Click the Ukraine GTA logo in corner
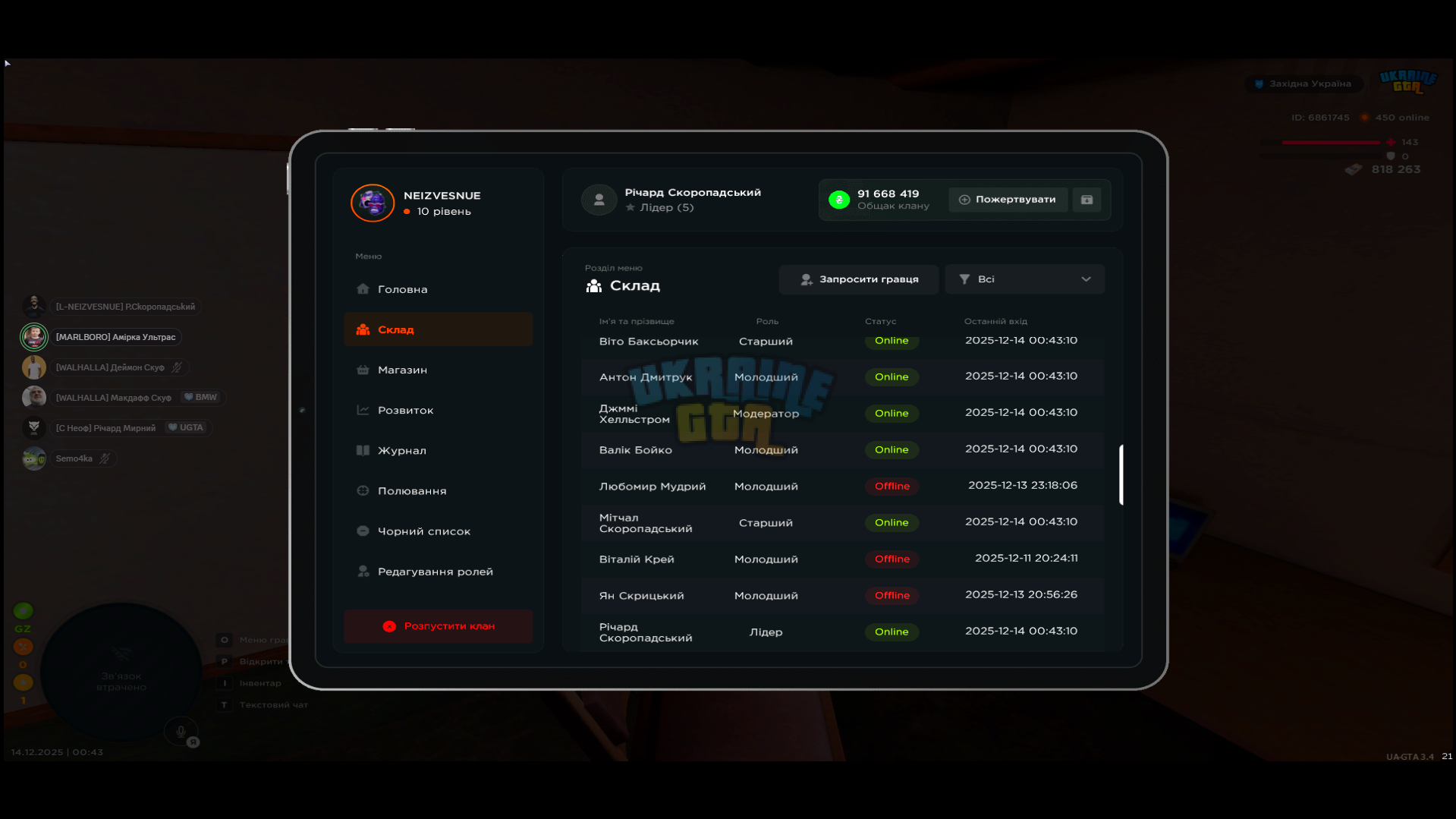 pyautogui.click(x=1408, y=81)
